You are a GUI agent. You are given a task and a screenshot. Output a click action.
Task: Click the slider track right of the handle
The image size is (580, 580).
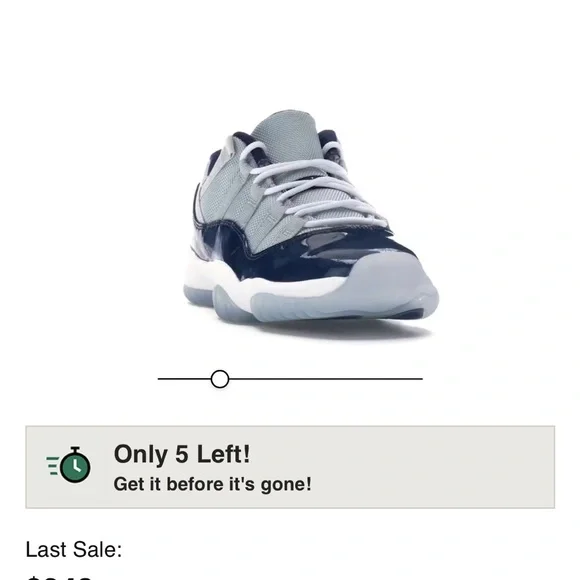point(326,379)
